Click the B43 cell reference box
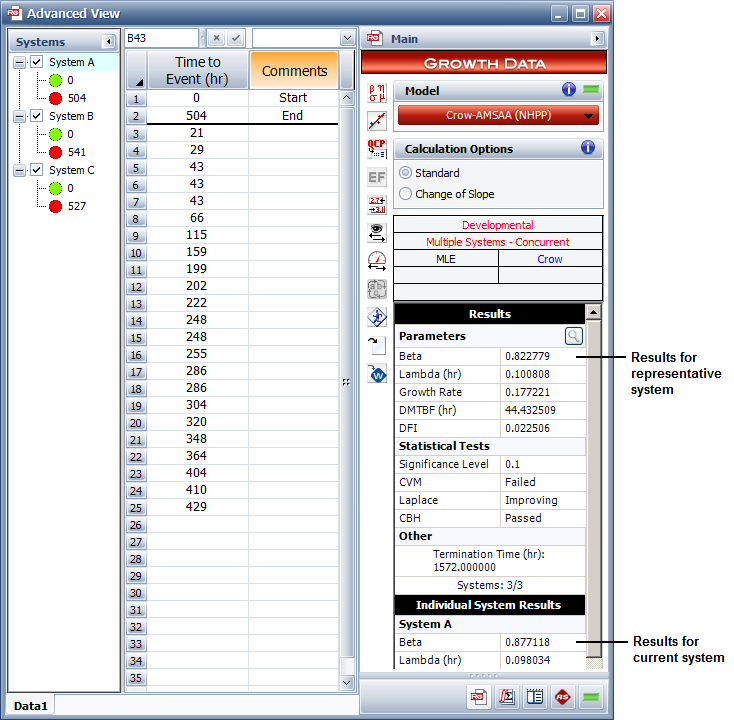The height and width of the screenshot is (720, 734). tap(161, 38)
